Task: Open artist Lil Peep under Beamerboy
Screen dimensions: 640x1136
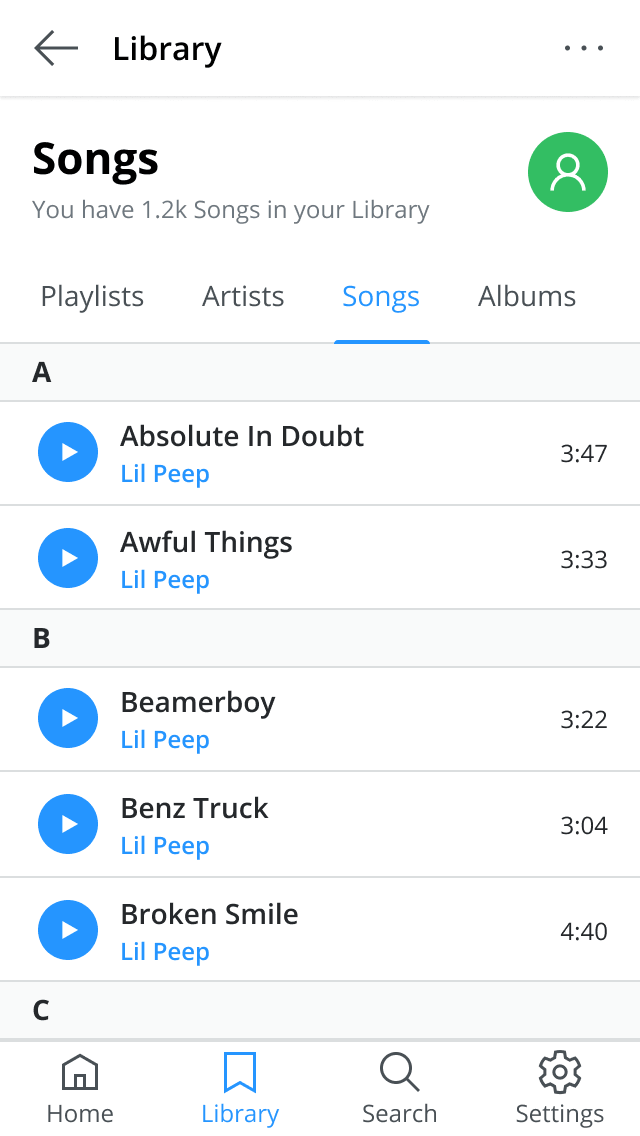Action: [165, 740]
